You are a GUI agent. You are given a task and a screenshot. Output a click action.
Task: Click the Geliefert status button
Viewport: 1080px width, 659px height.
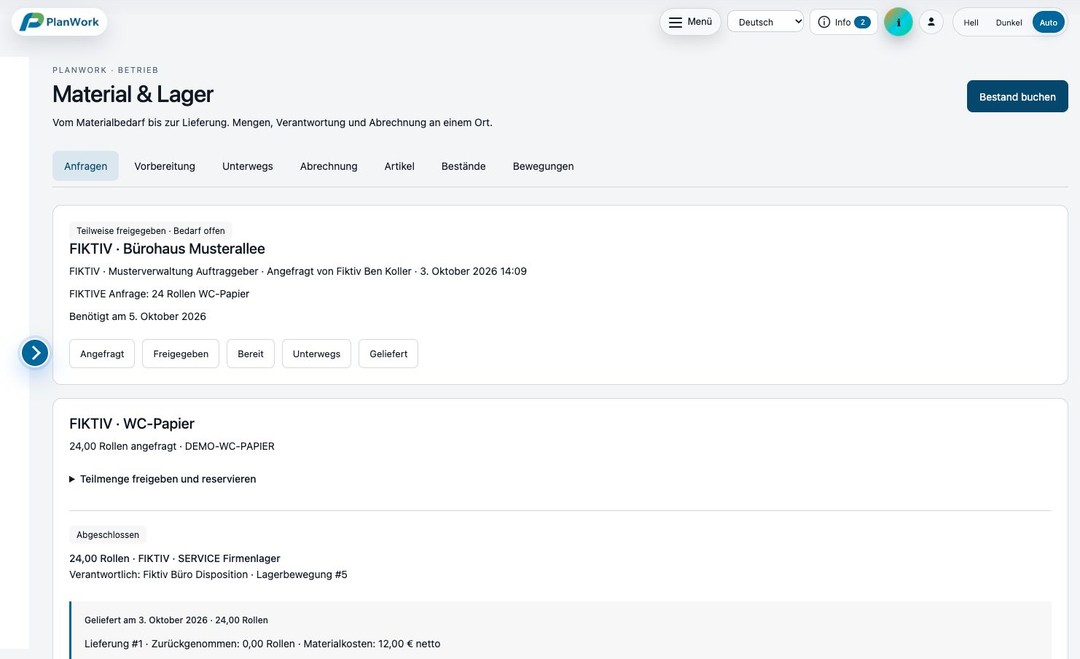[388, 354]
